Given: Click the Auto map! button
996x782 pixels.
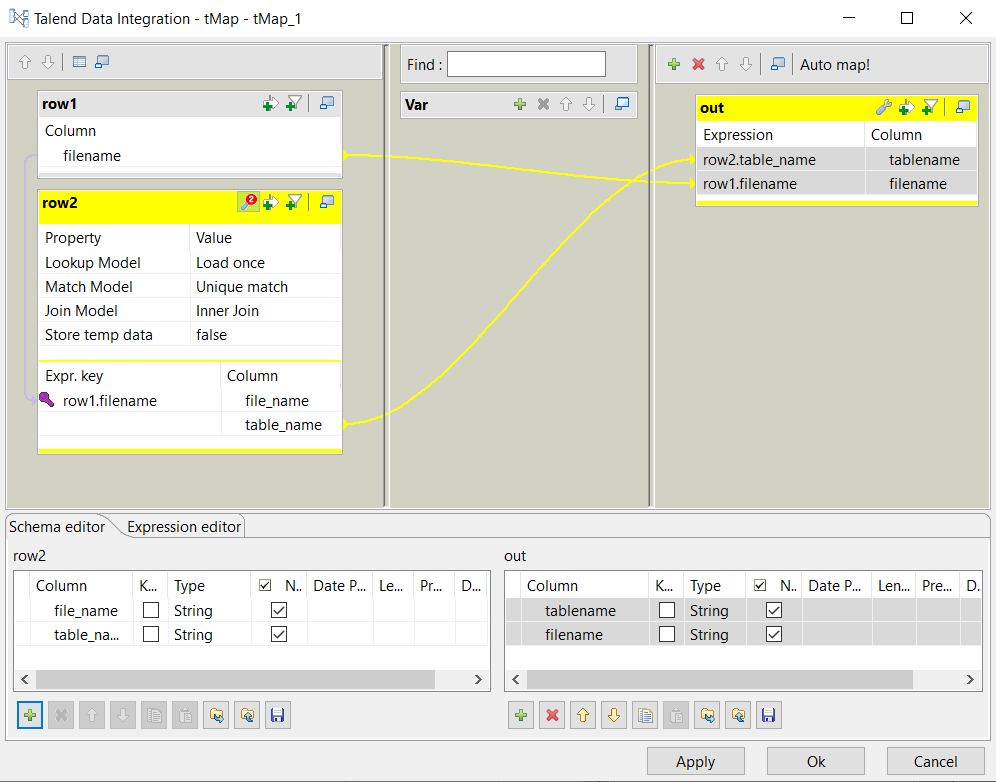Looking at the screenshot, I should [834, 65].
